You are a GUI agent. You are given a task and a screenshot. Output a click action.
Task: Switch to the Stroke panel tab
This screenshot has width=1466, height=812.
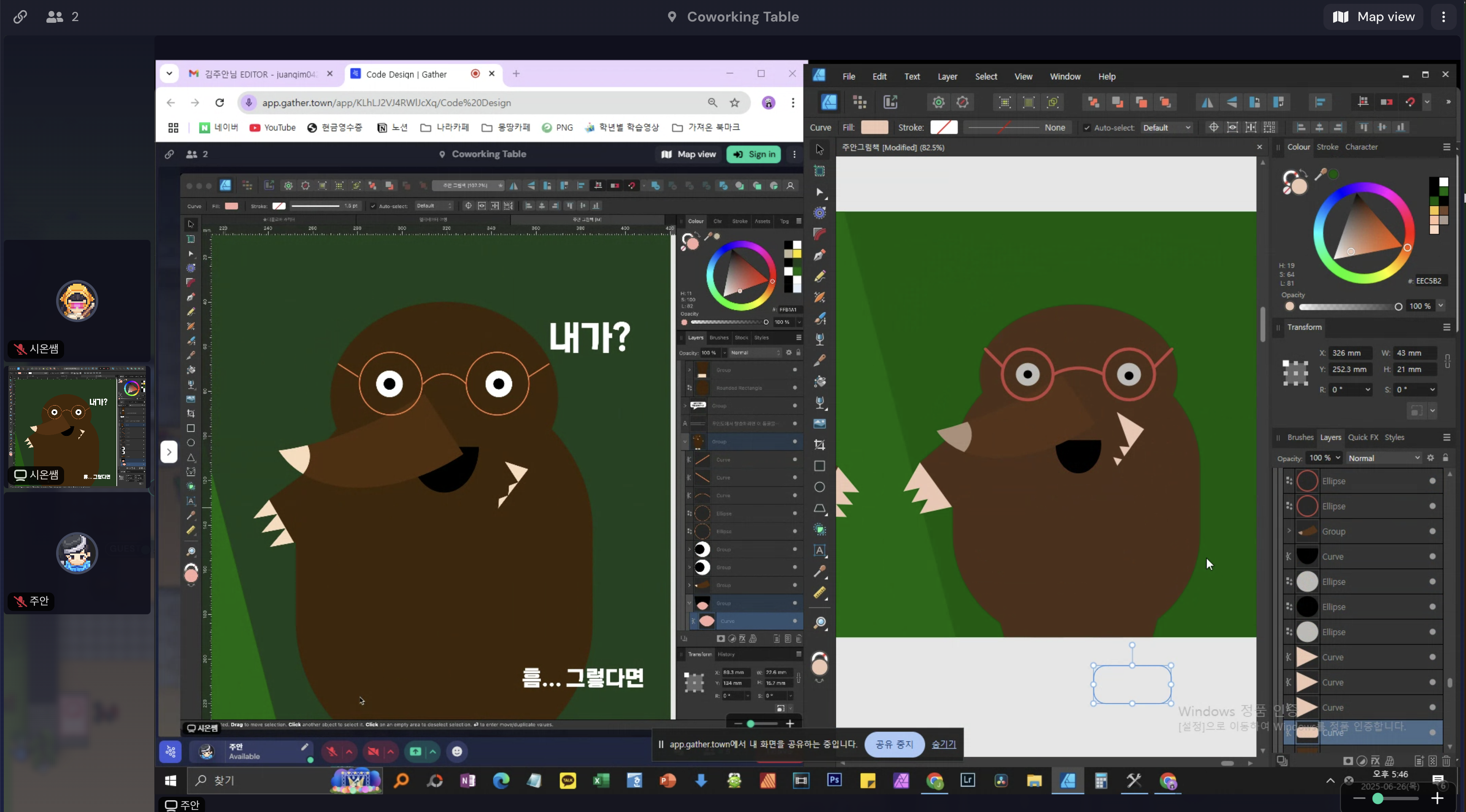1327,147
